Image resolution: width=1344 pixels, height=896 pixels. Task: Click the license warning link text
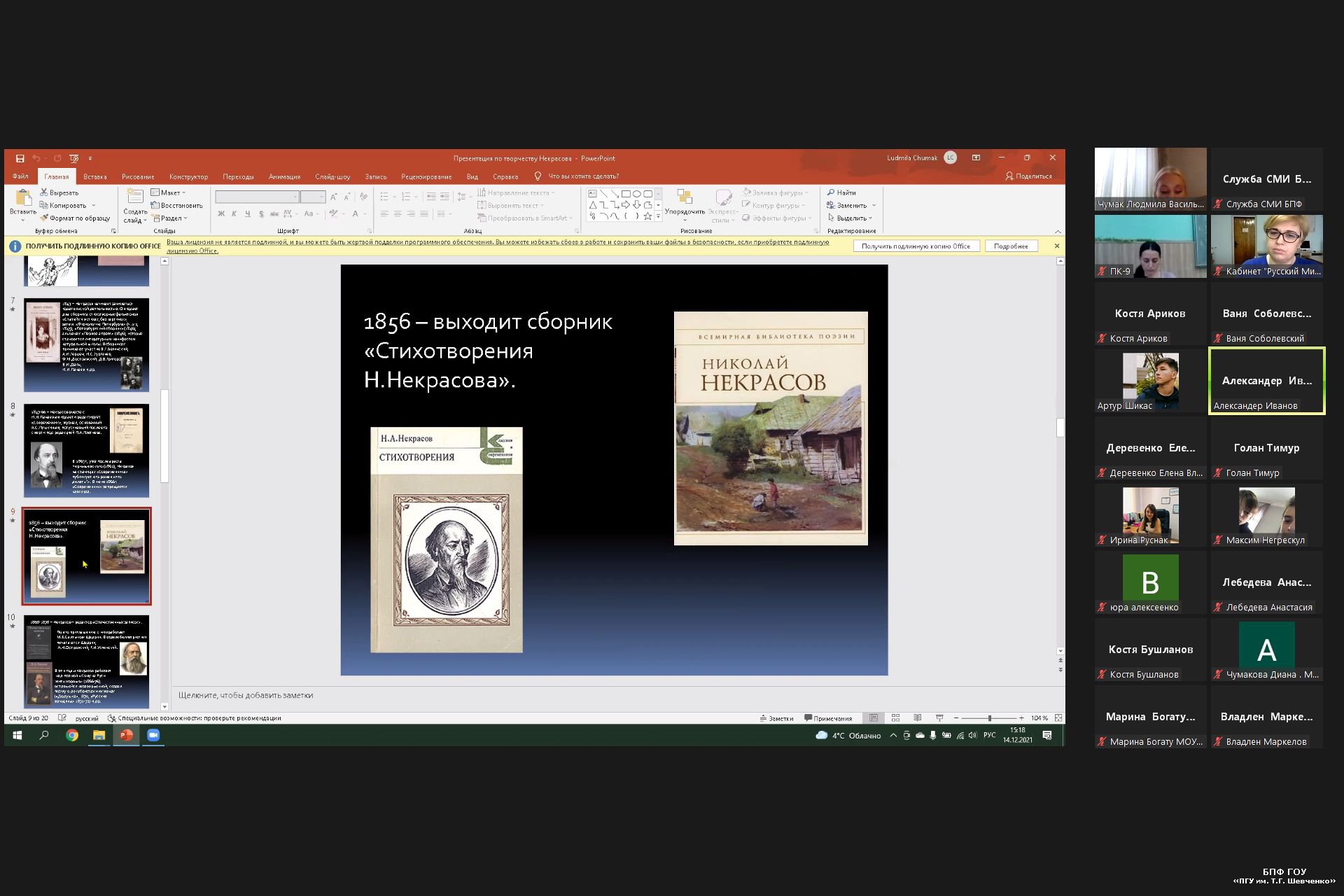(x=498, y=246)
